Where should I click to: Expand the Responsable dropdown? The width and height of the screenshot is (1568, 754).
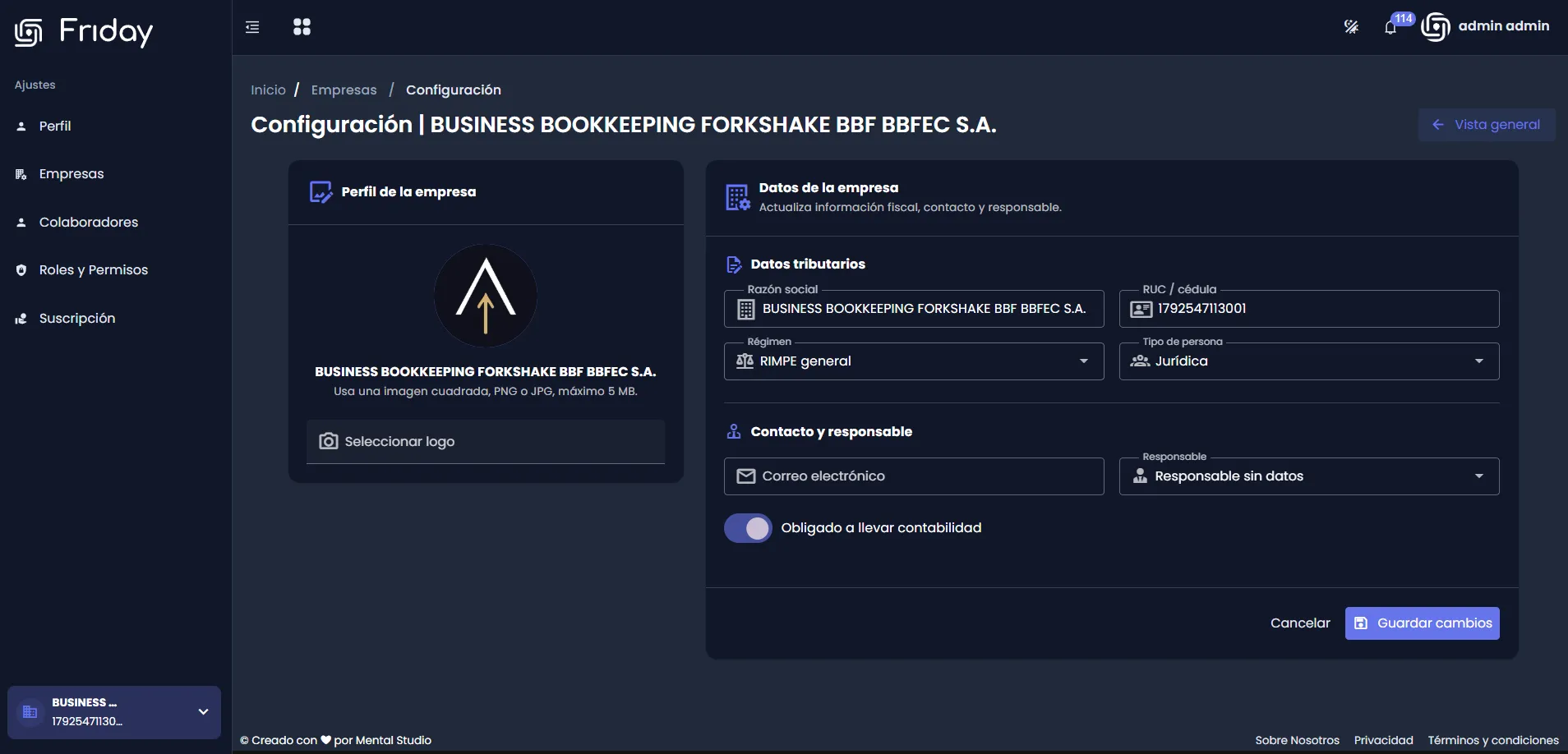pyautogui.click(x=1309, y=476)
